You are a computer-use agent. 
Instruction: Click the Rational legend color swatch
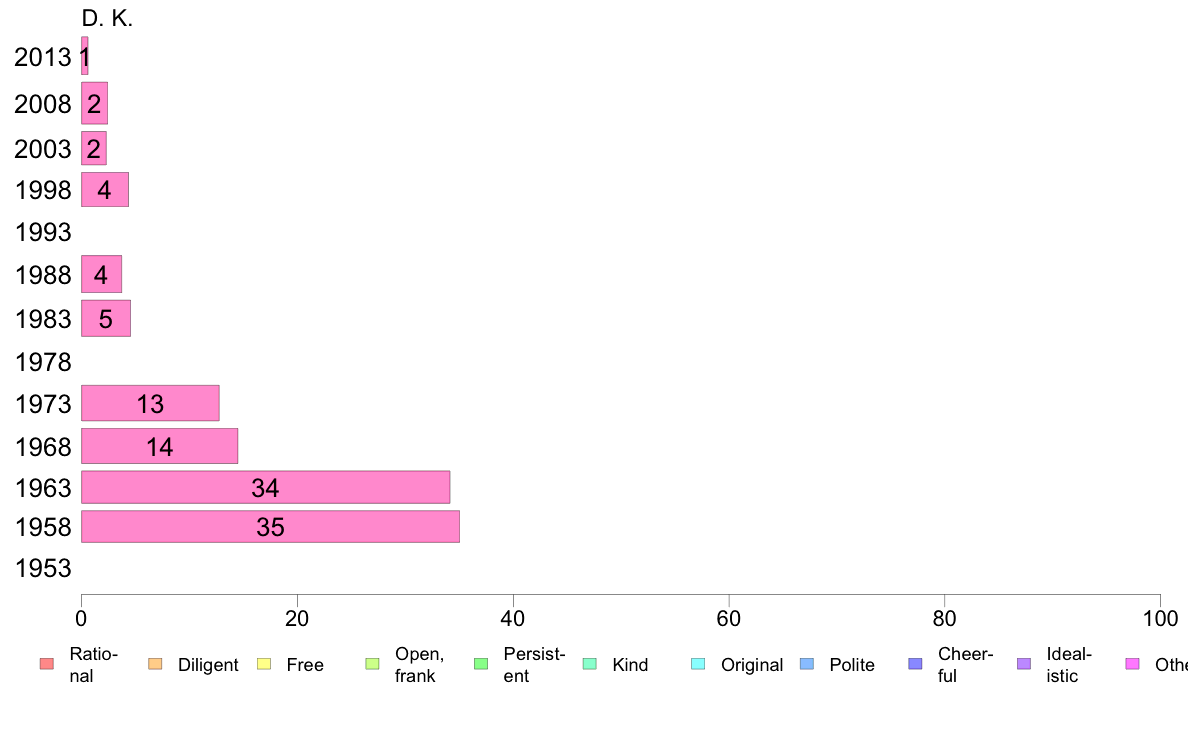tap(47, 664)
